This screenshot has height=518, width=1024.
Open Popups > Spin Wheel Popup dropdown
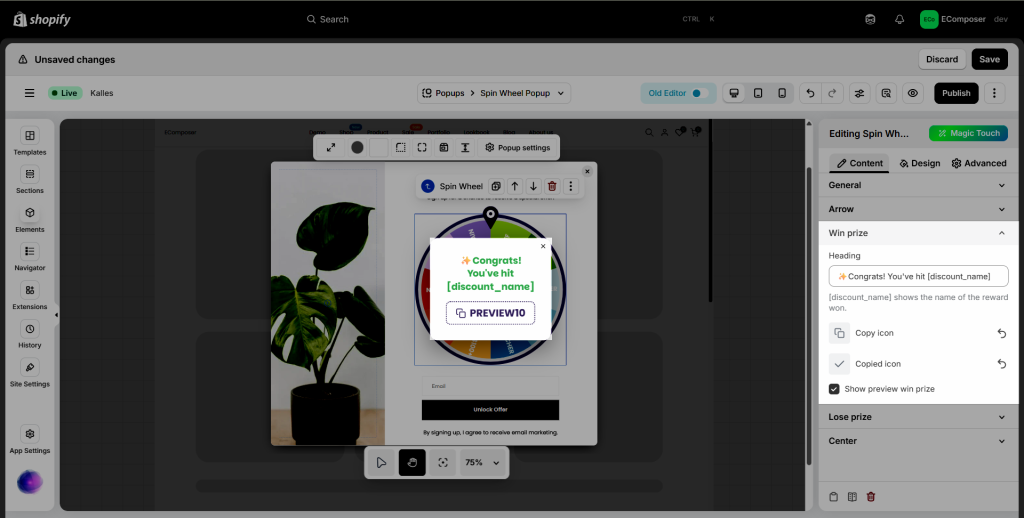493,93
